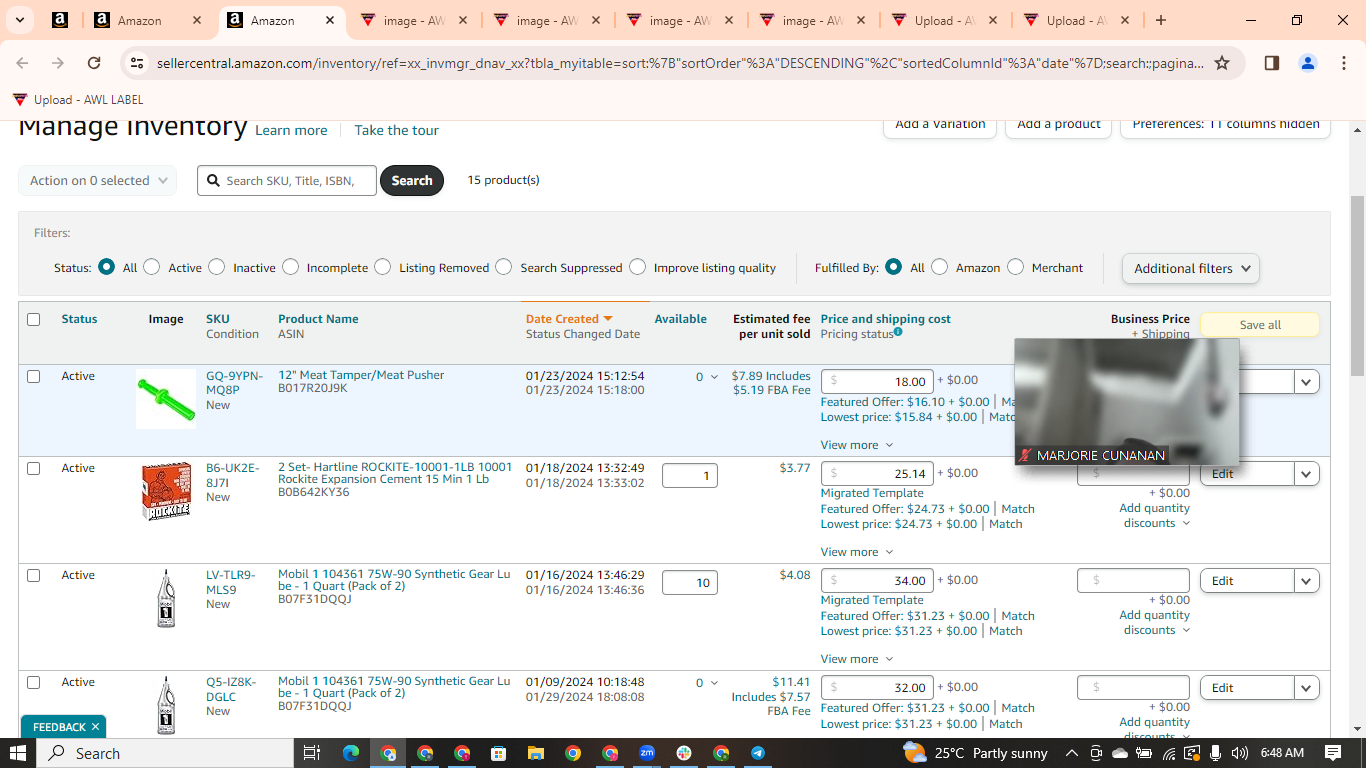The width and height of the screenshot is (1366, 768).
Task: Open File Explorer from the taskbar
Action: point(535,753)
